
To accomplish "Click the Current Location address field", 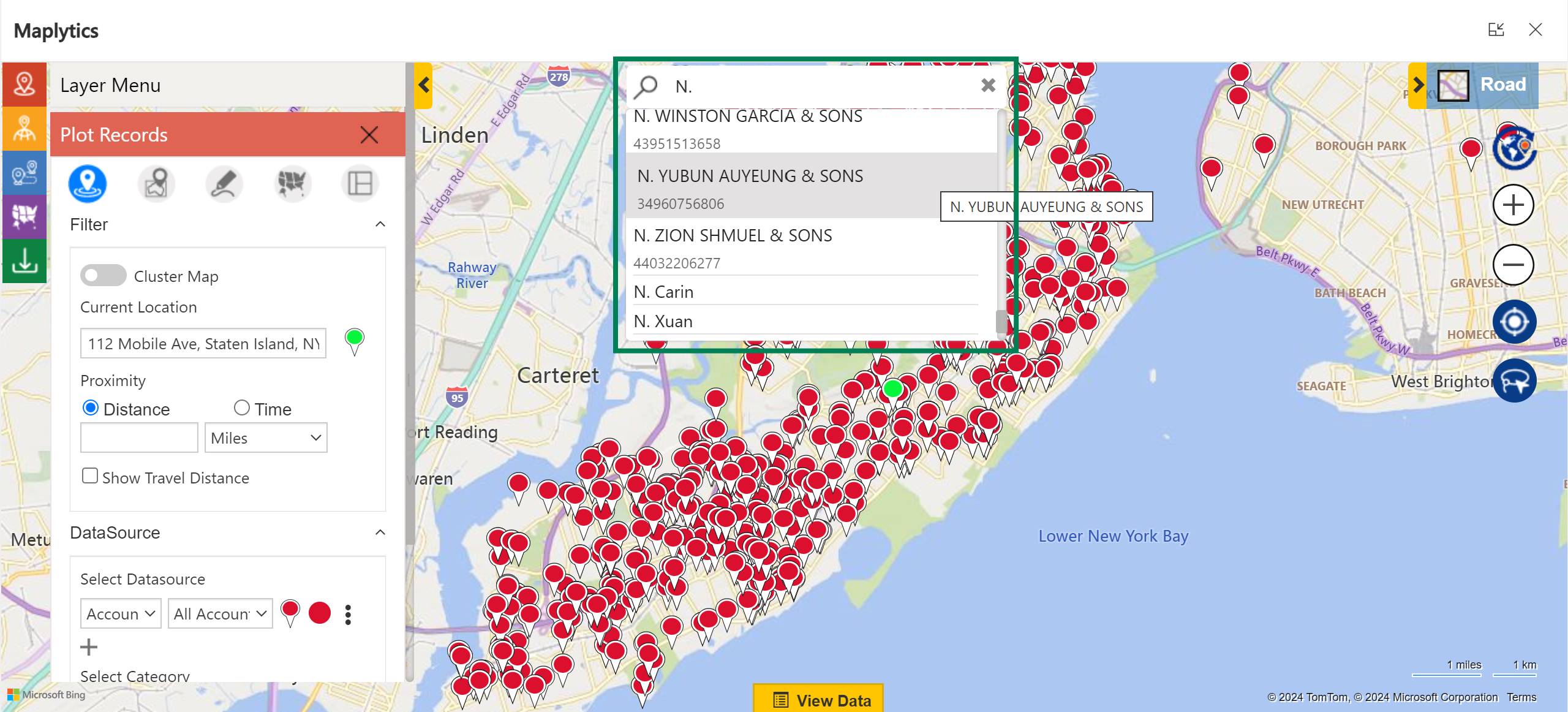I will point(203,343).
